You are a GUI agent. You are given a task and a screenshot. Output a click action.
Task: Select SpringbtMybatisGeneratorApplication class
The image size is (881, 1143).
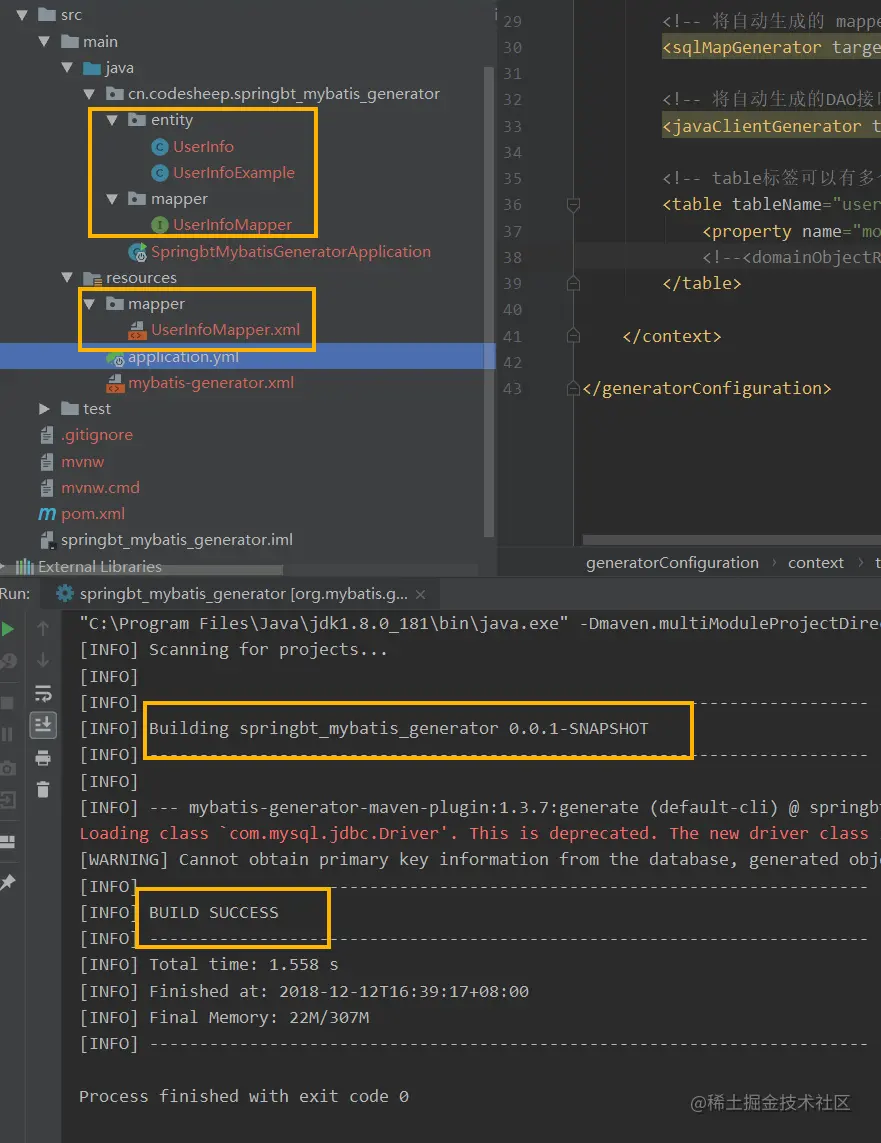pos(291,251)
